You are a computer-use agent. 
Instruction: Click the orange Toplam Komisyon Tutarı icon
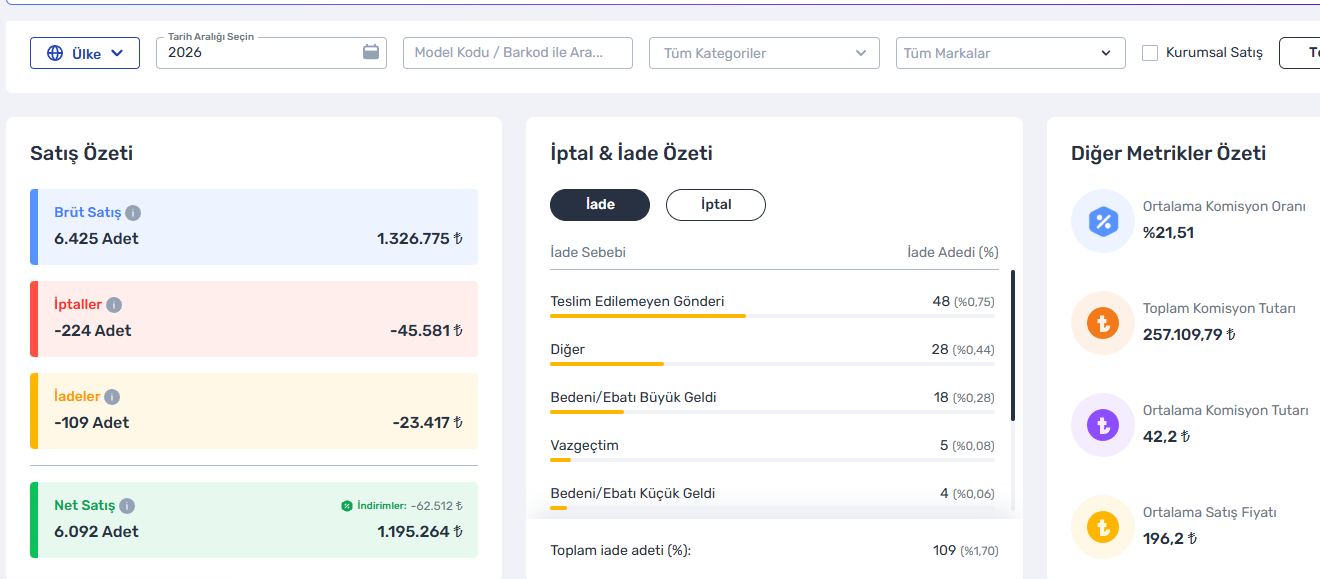[x=1102, y=323]
